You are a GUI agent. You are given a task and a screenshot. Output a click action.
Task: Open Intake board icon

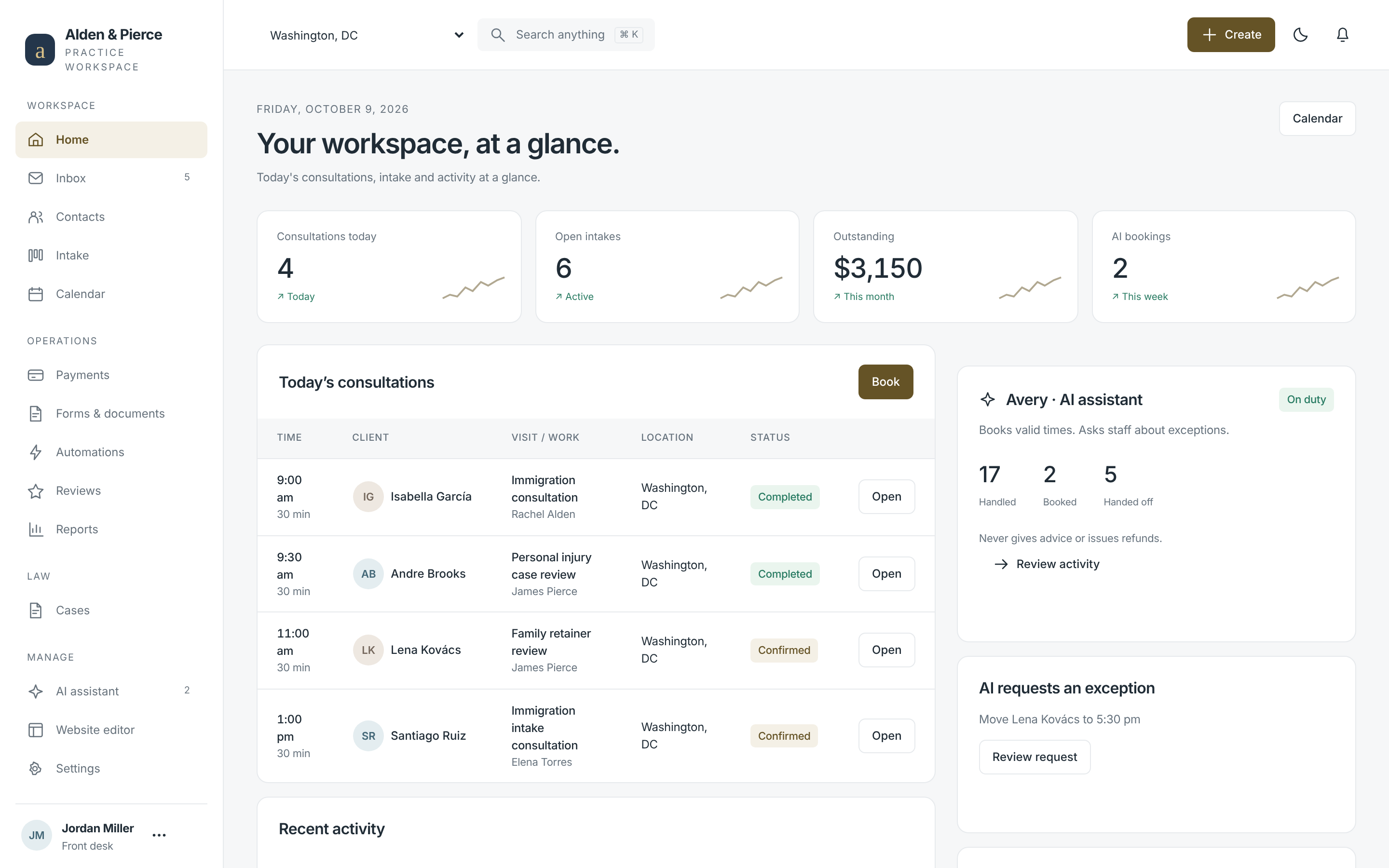pyautogui.click(x=36, y=256)
